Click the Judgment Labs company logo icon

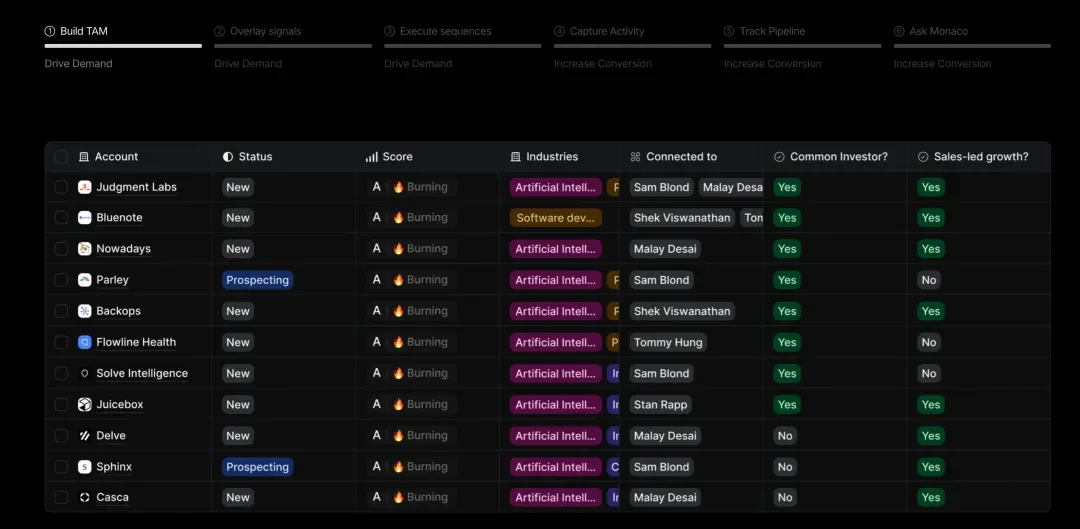85,187
